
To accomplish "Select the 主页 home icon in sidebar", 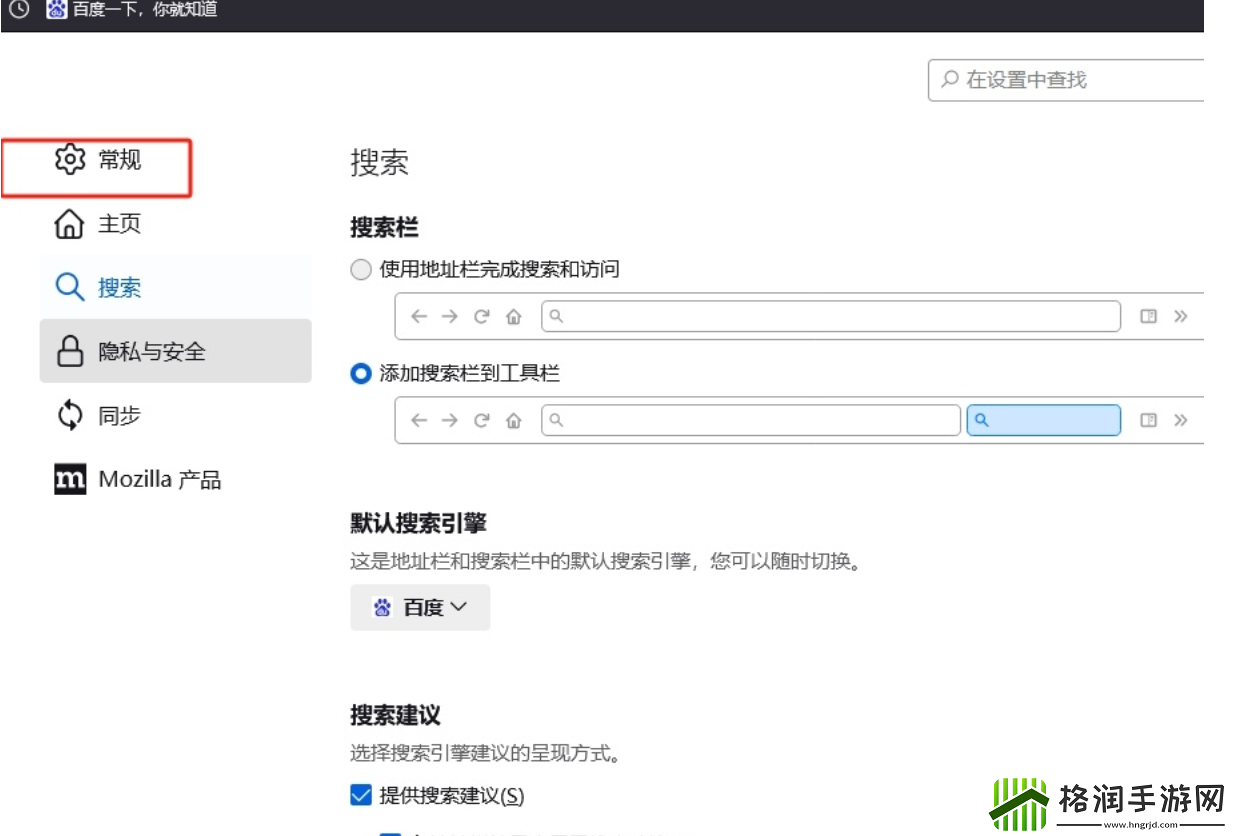I will 68,224.
